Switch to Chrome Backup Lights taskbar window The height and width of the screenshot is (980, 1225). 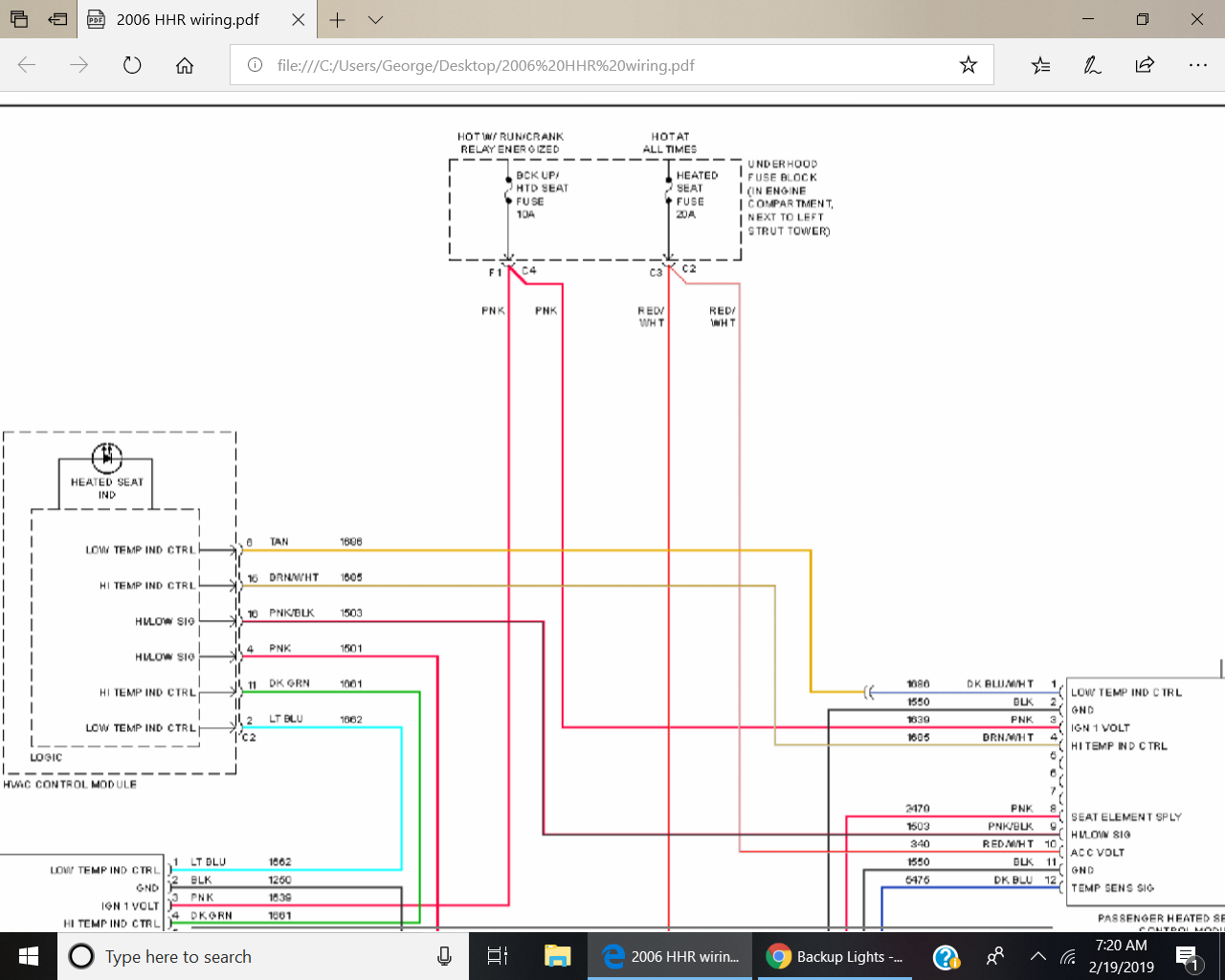[x=836, y=956]
